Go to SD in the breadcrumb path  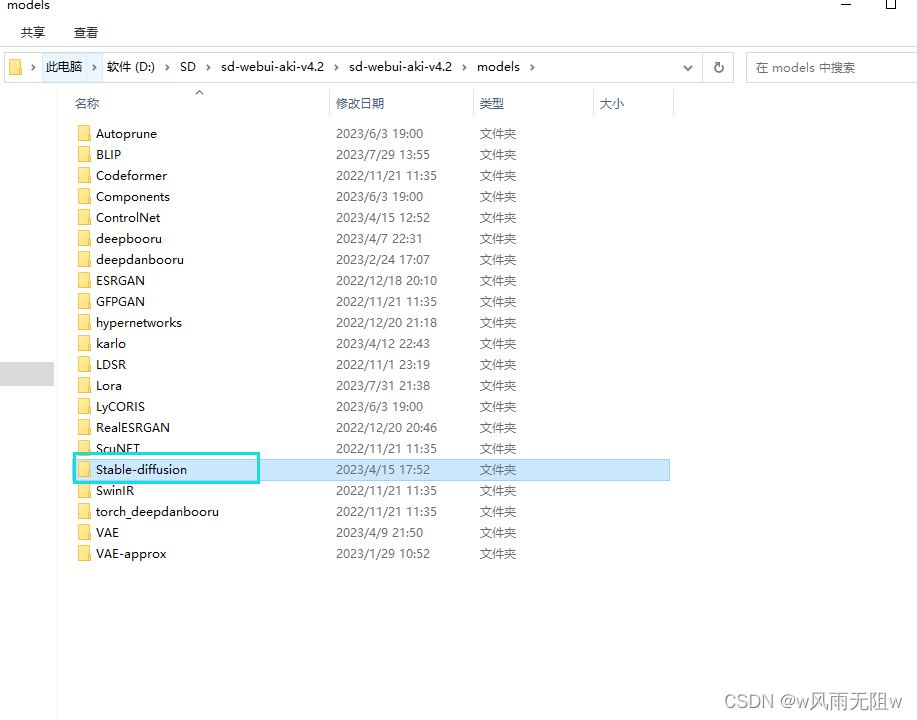(188, 67)
